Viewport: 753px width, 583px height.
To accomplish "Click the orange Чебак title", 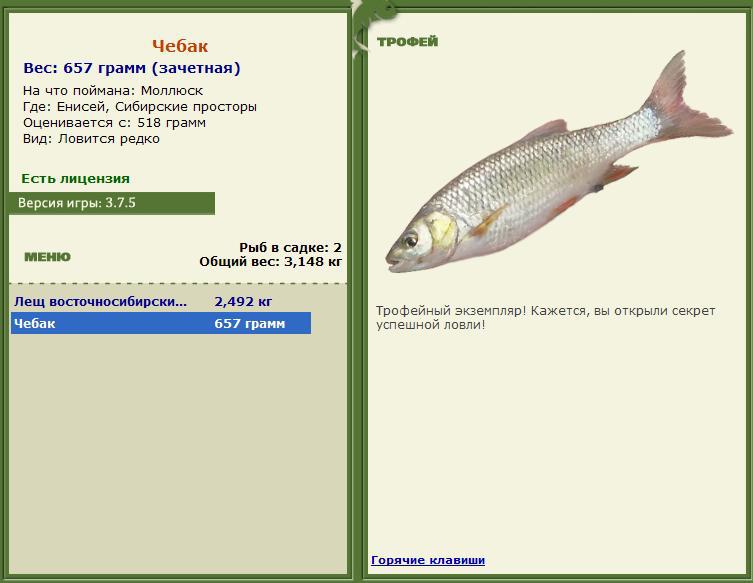I will pos(180,46).
